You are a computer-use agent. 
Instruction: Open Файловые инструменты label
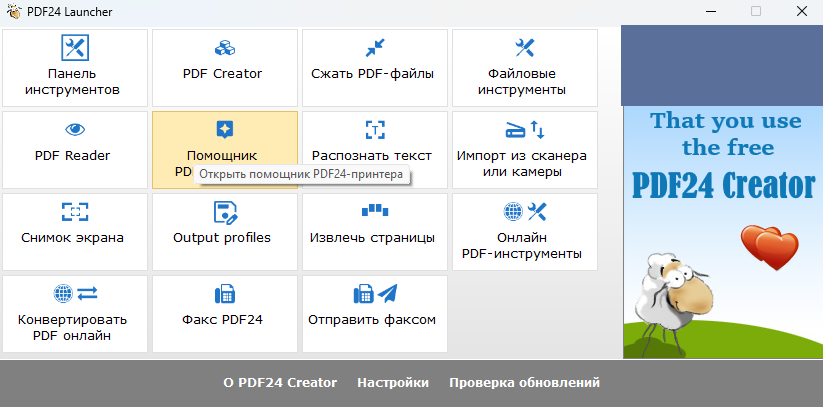tap(522, 81)
